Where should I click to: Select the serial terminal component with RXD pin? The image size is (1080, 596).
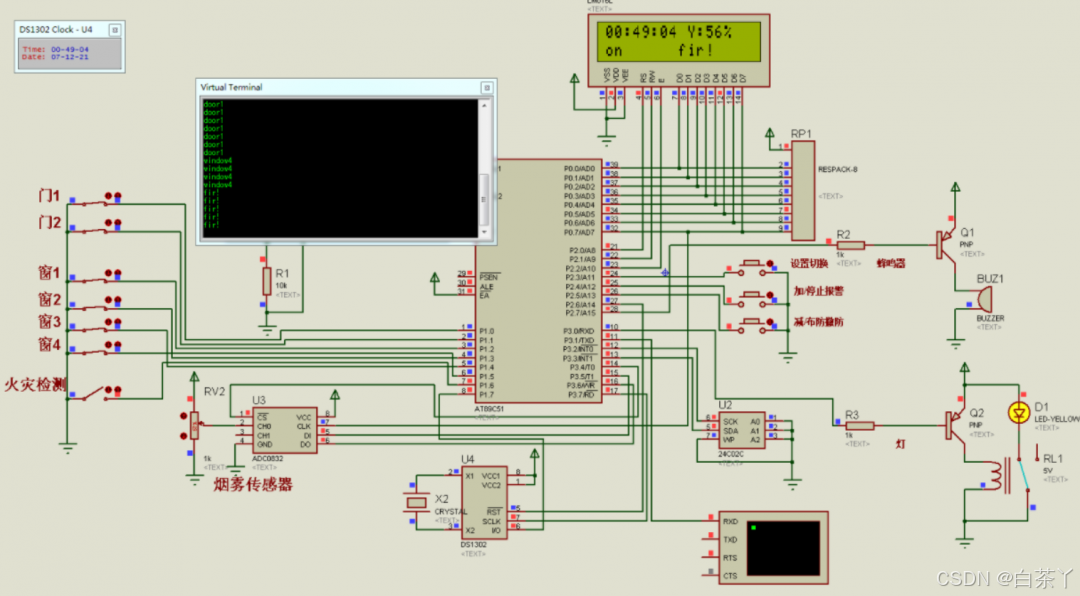point(773,548)
